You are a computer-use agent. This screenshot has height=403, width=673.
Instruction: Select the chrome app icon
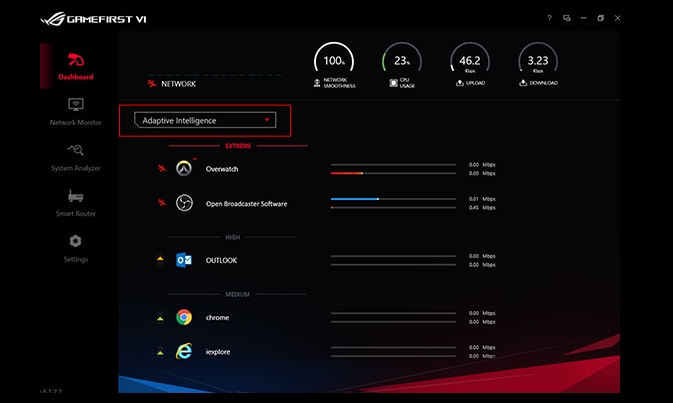click(184, 317)
